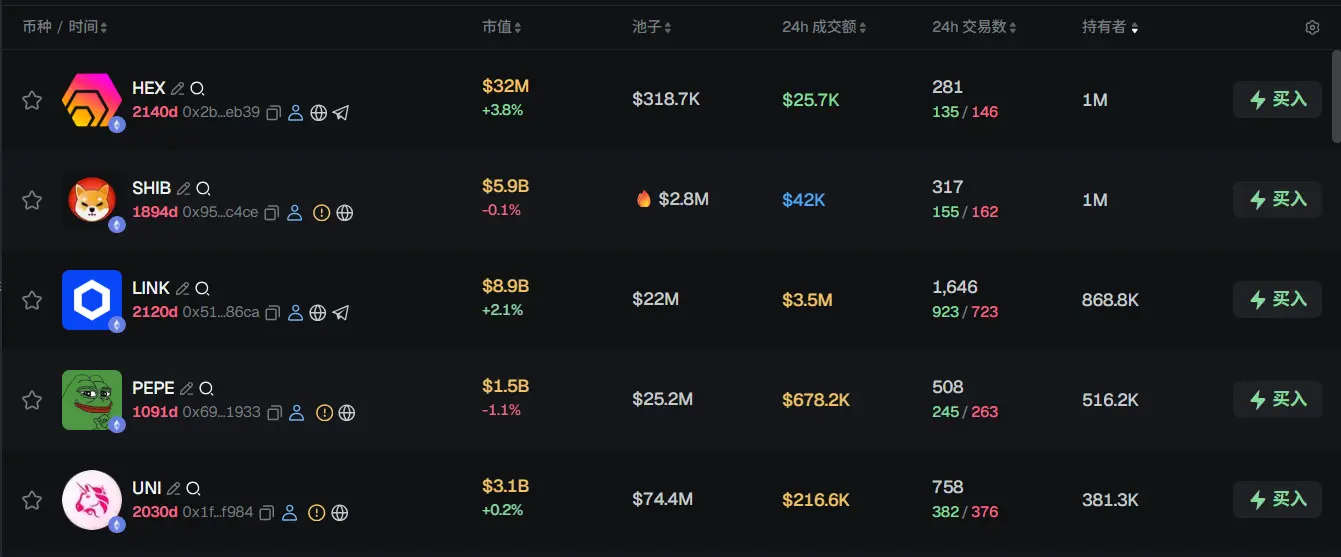Image resolution: width=1341 pixels, height=557 pixels.
Task: Open table settings gear icon
Action: [x=1312, y=27]
